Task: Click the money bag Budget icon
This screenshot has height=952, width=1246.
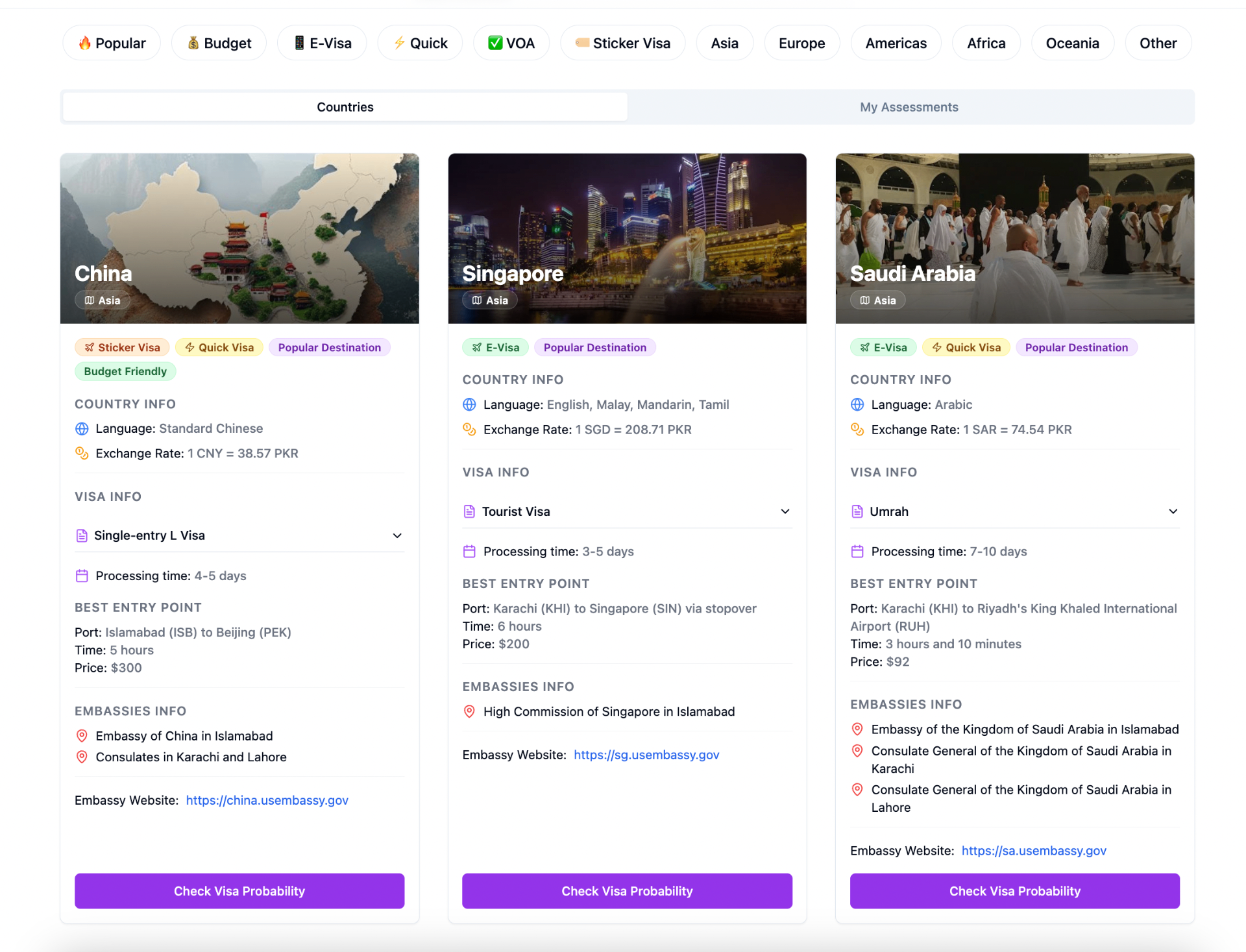Action: [x=193, y=43]
